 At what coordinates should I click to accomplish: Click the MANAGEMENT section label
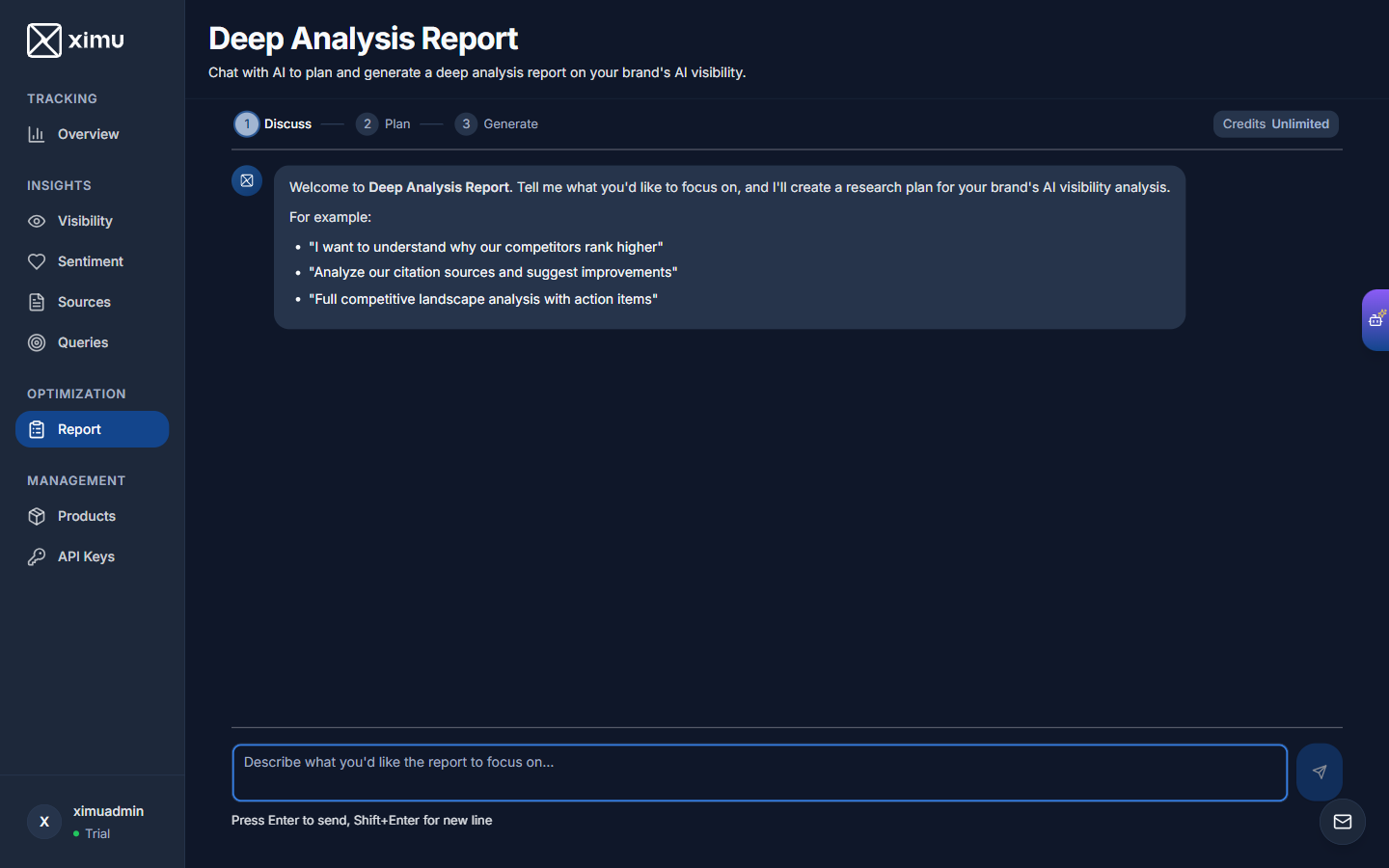(x=76, y=480)
